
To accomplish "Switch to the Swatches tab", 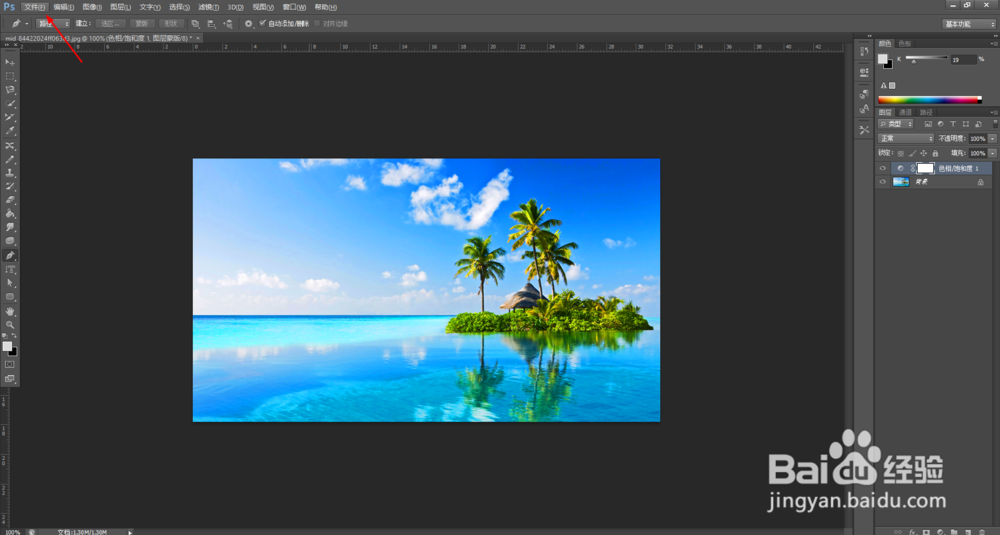I will point(905,43).
